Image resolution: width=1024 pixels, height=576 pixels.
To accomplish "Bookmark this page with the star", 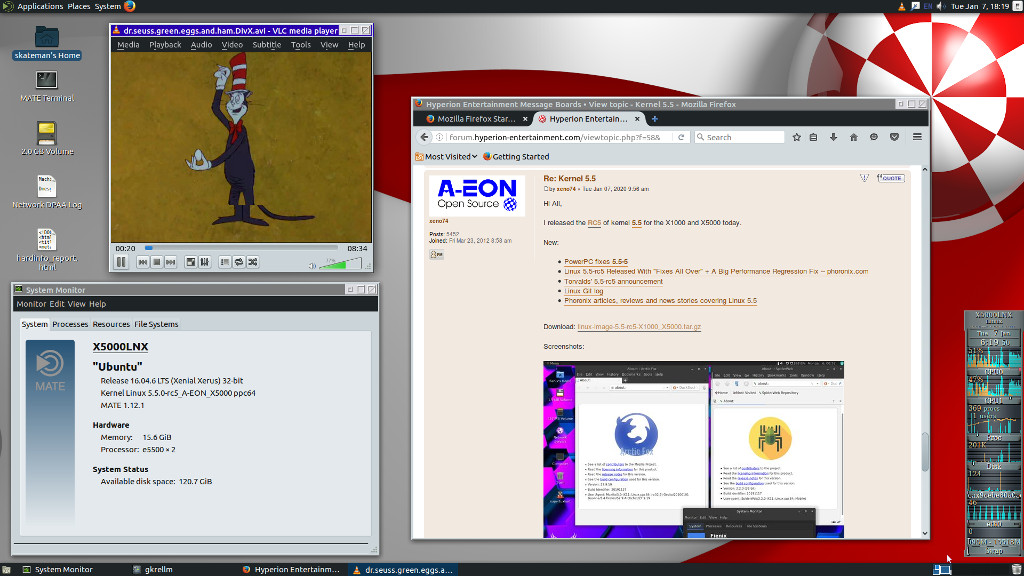I will tap(797, 137).
